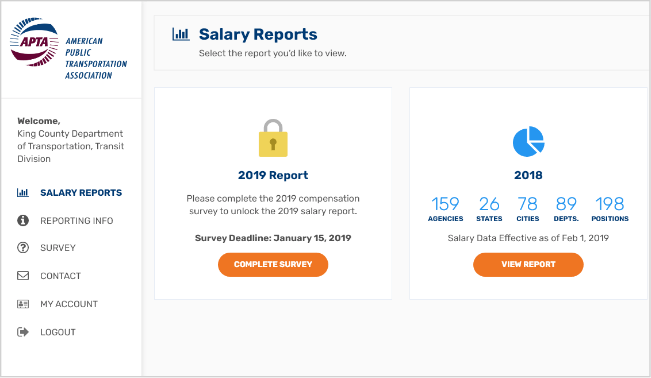Open the Reporting Info menu item

tap(77, 221)
